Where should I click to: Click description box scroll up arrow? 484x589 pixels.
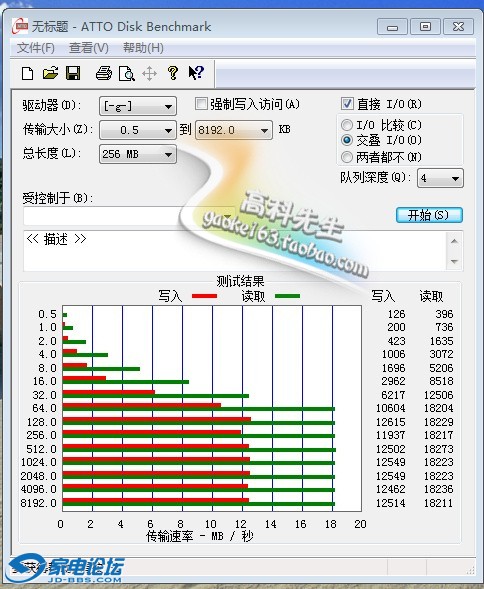point(454,241)
